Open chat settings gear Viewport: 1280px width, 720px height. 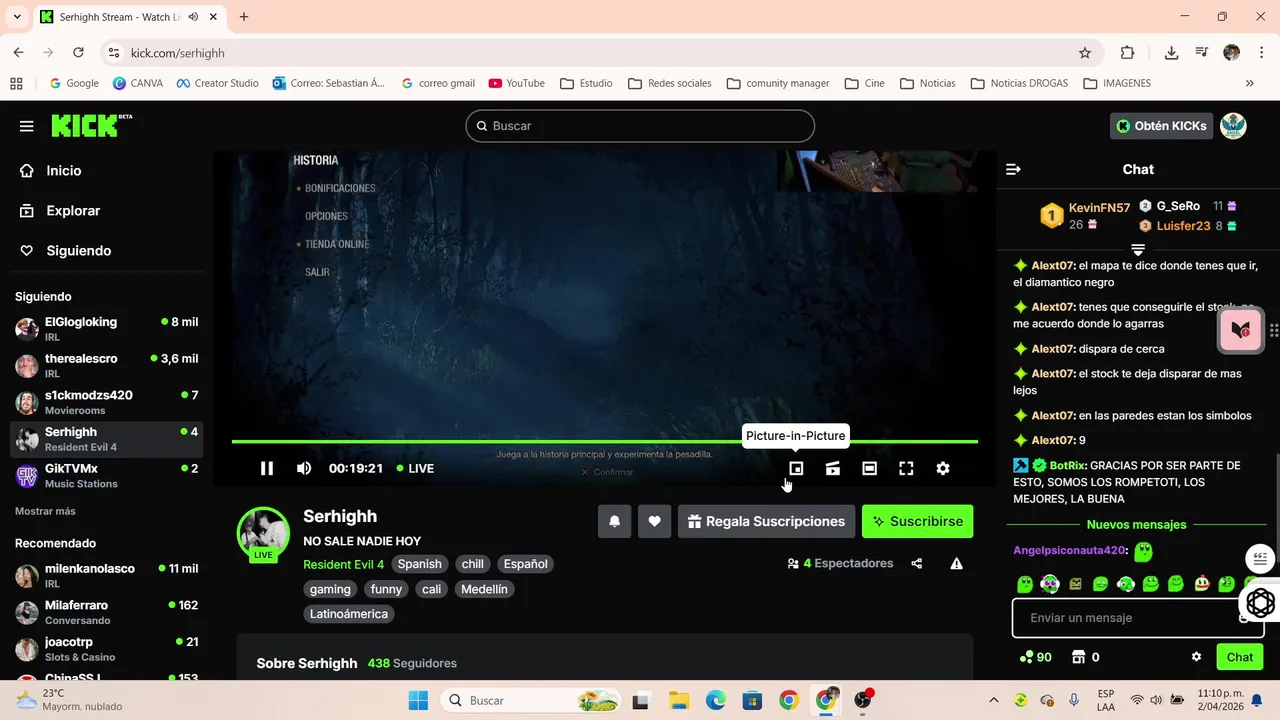pos(1196,657)
